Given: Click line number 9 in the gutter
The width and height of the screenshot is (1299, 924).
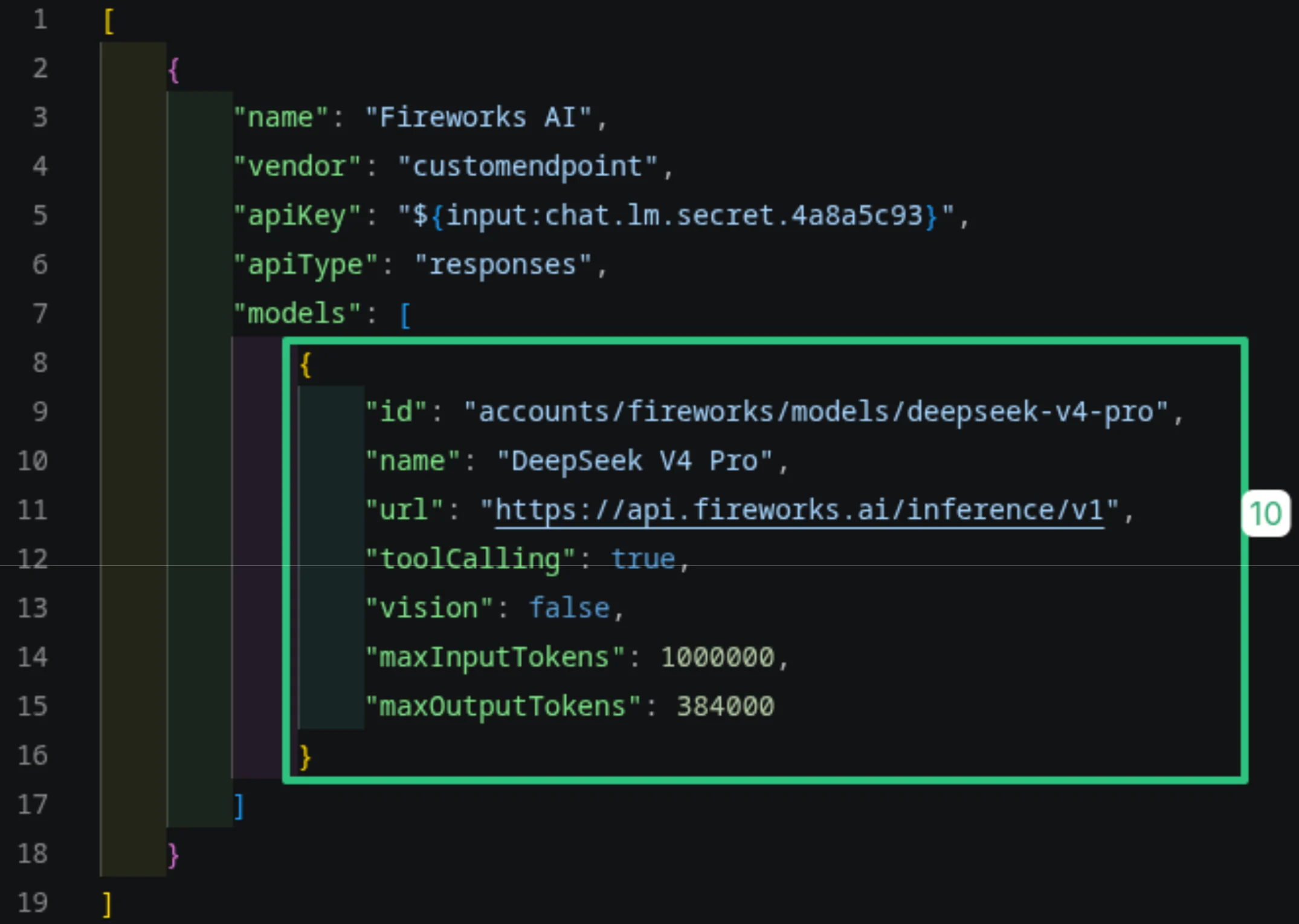Looking at the screenshot, I should pos(40,412).
